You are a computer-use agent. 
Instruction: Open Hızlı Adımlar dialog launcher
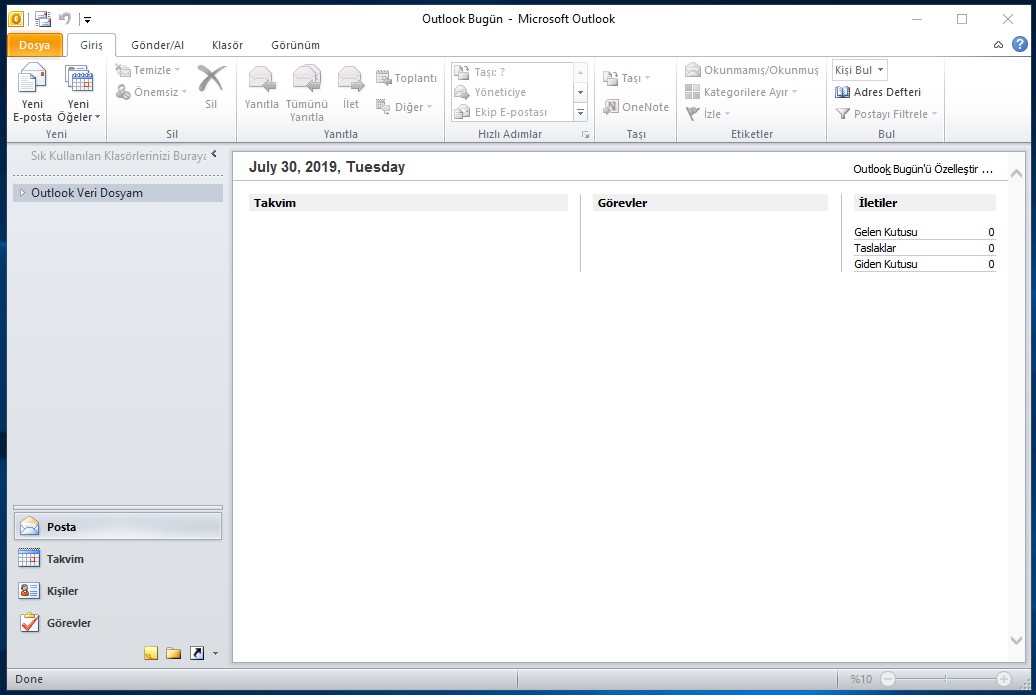pos(585,134)
